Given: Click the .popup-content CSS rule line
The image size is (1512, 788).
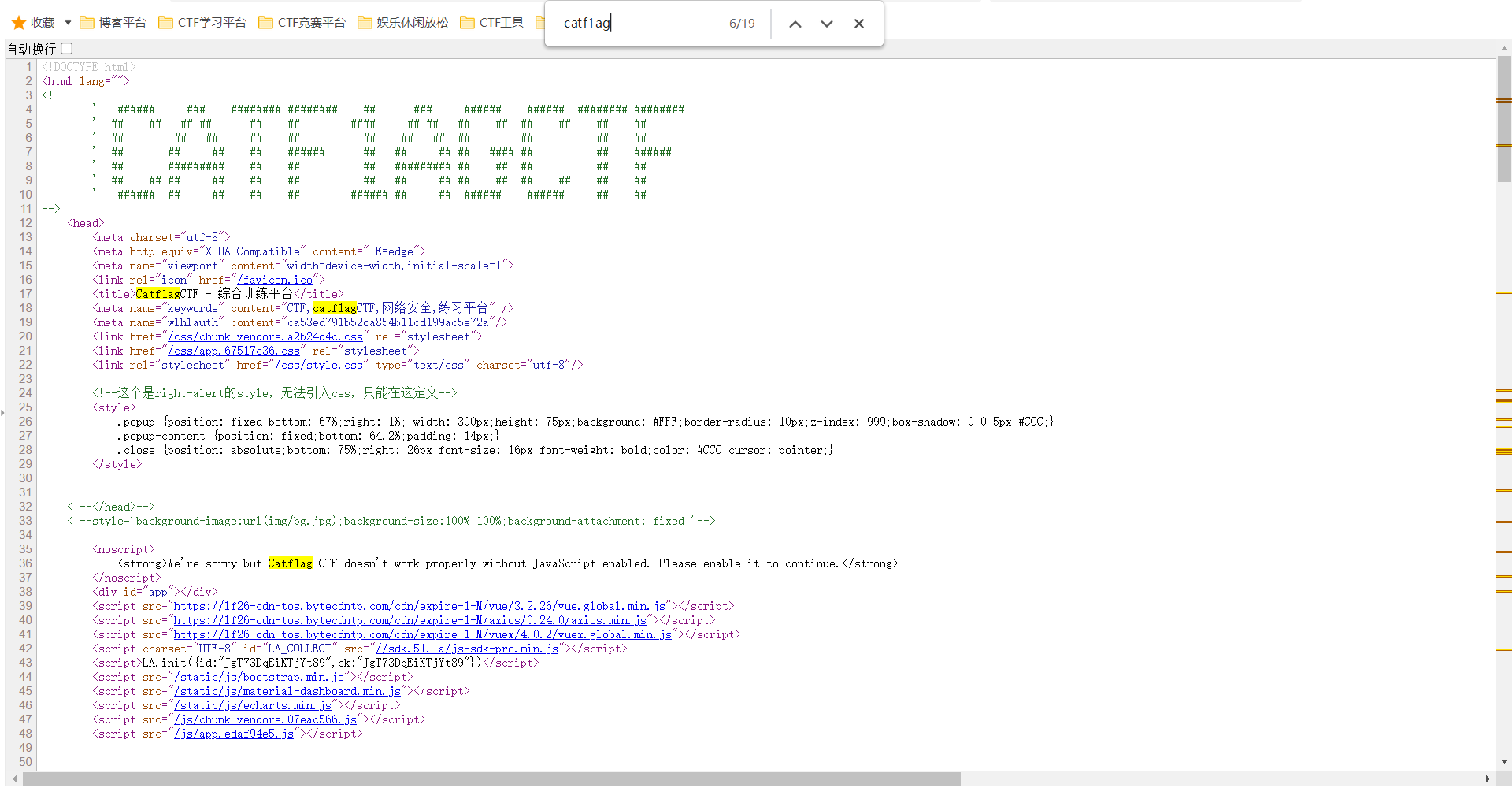Looking at the screenshot, I should point(309,436).
